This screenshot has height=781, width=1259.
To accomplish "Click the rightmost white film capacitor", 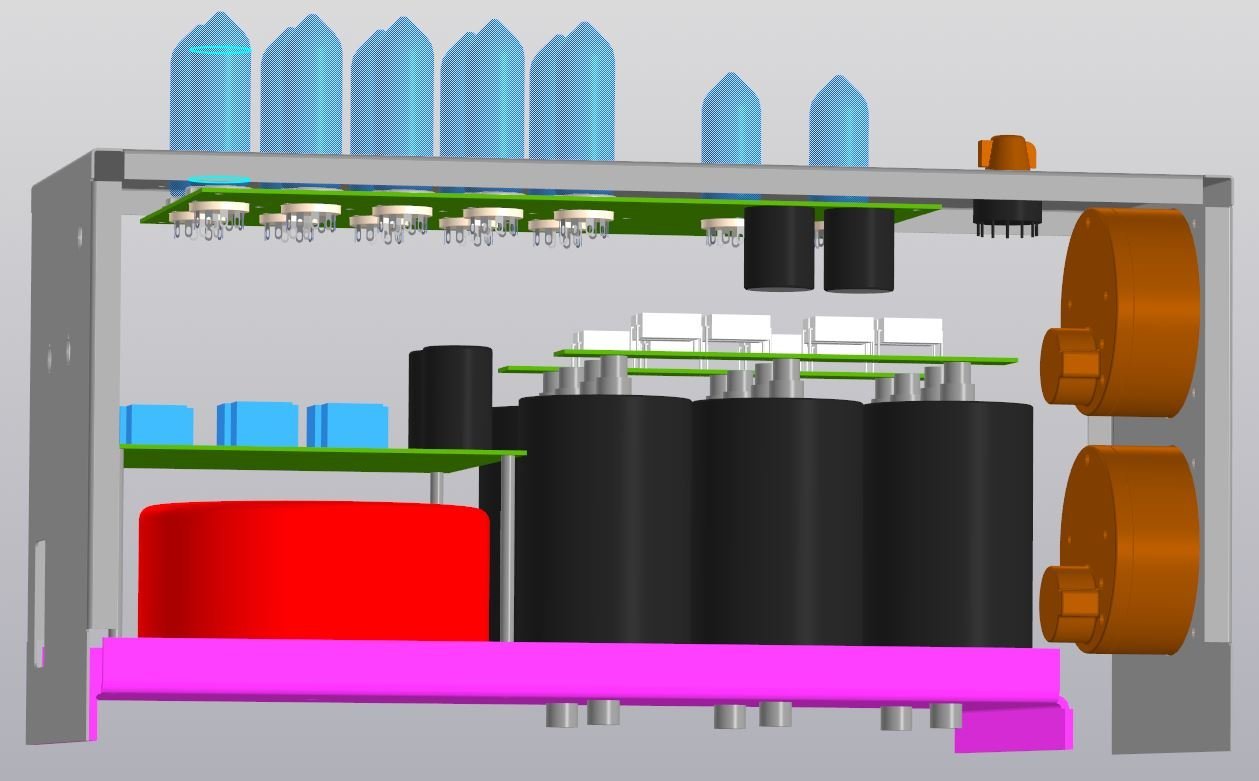I will click(912, 332).
